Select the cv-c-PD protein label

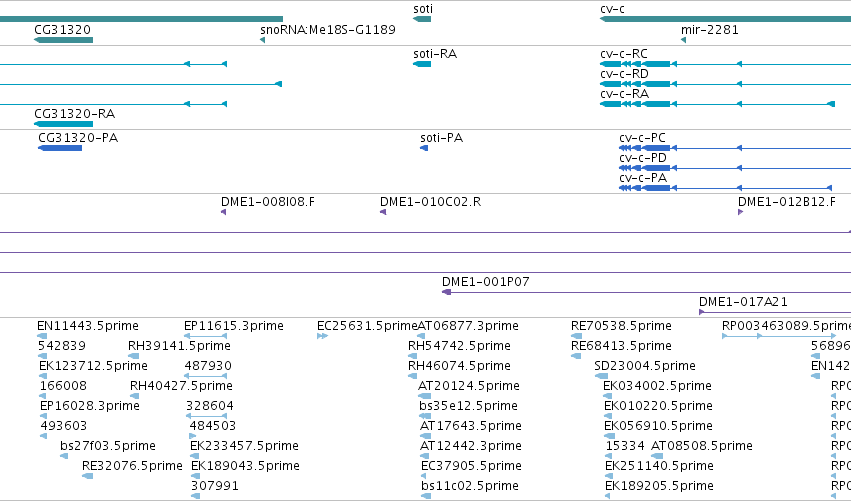[643, 158]
